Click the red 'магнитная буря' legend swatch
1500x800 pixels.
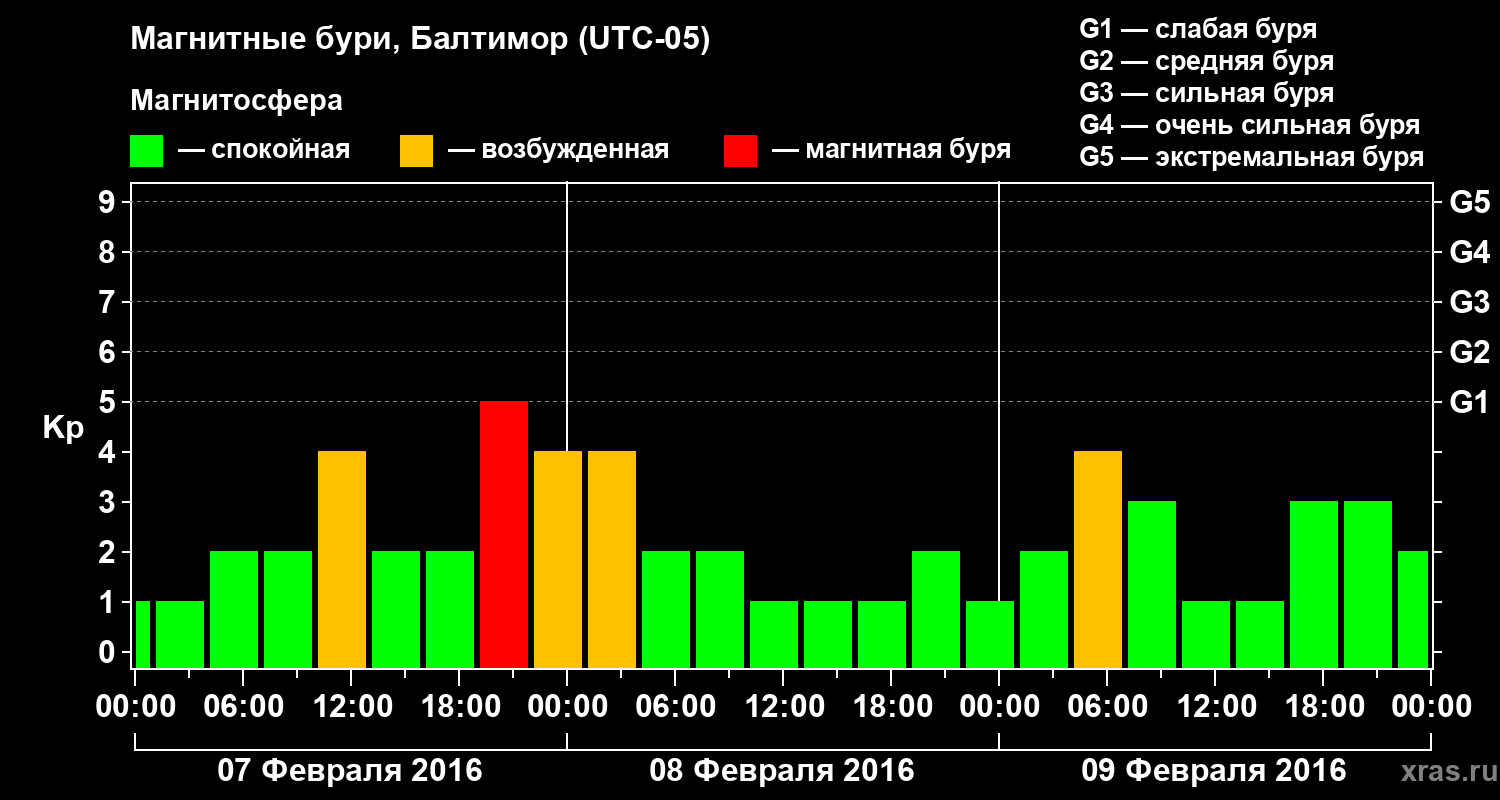pyautogui.click(x=740, y=151)
